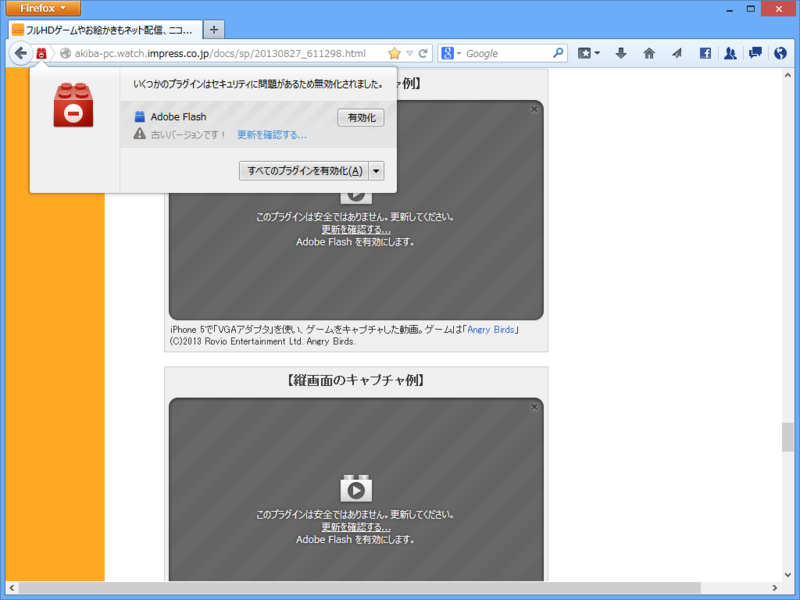This screenshot has height=600, width=800.
Task: Click the scroll down arrow of the vertical scrollbar
Action: [x=787, y=574]
